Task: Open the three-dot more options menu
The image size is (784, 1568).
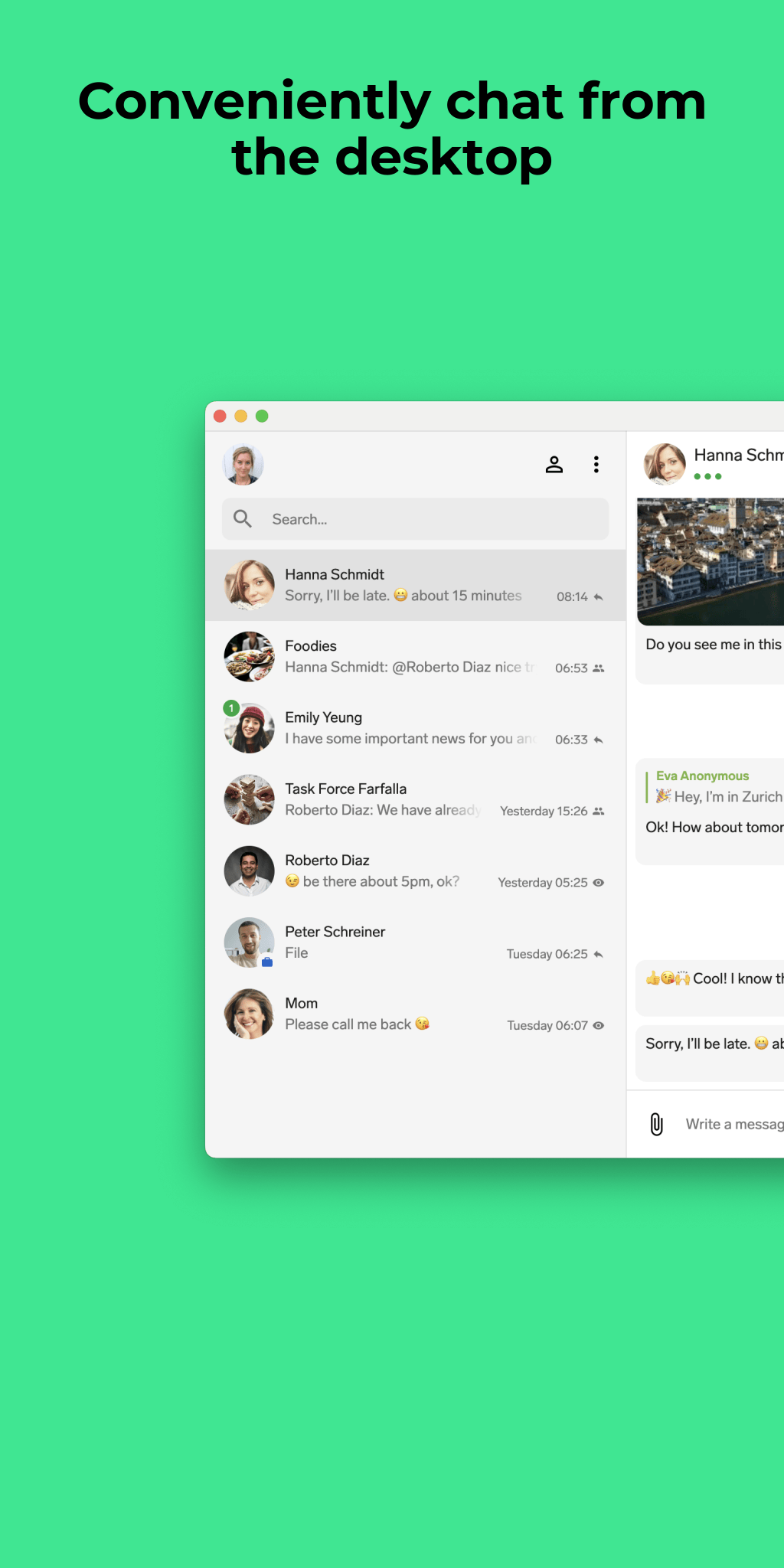Action: 596,465
